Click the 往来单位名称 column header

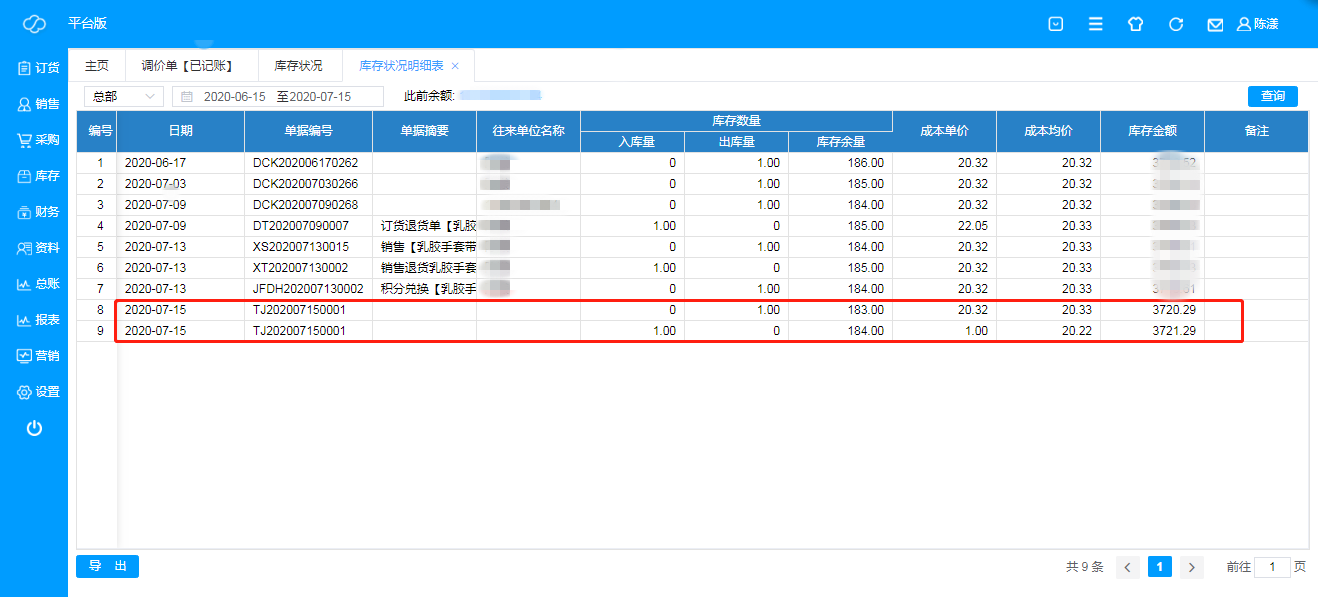(528, 131)
